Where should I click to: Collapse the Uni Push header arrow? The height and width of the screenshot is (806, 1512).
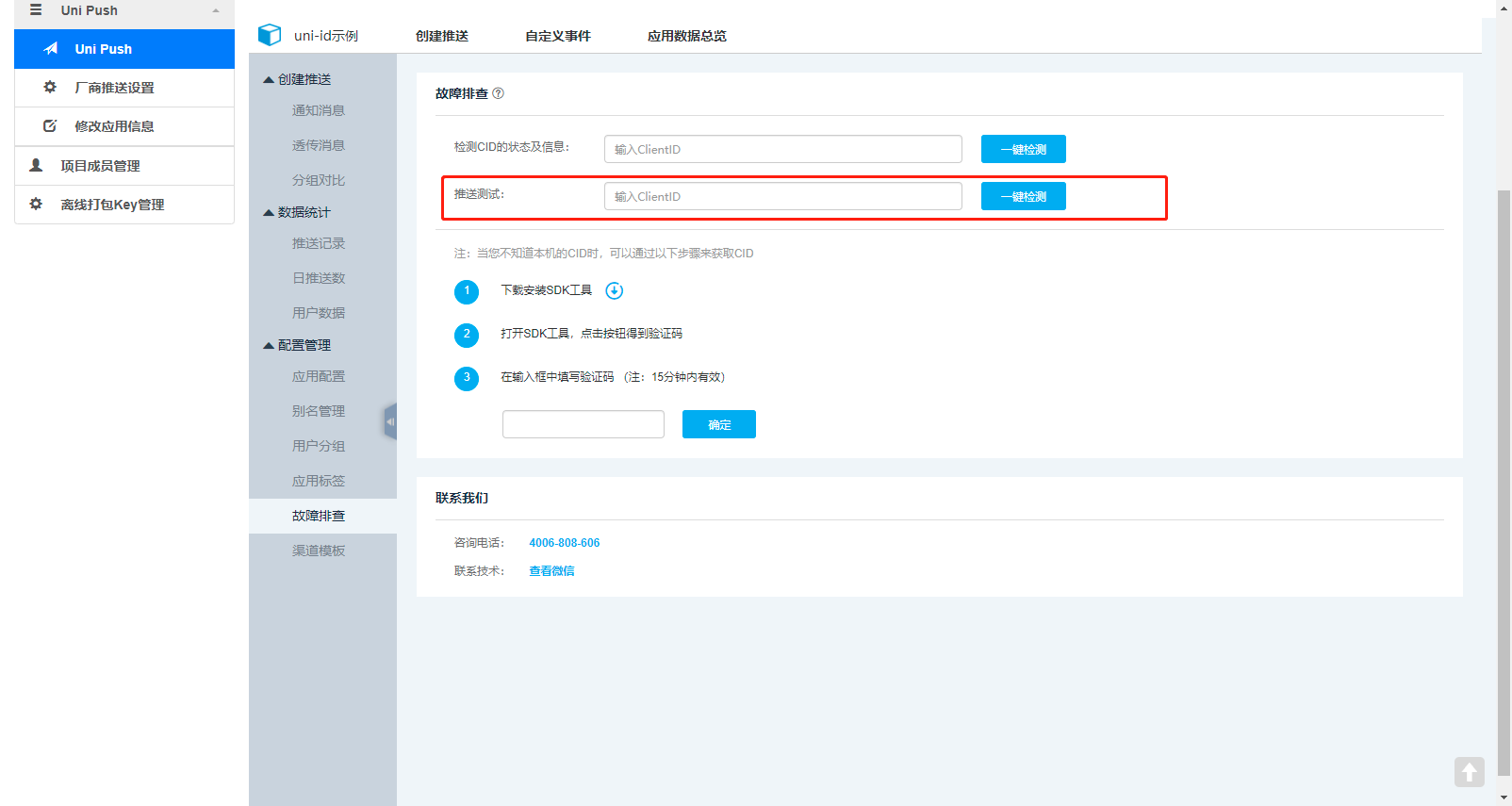click(x=216, y=10)
